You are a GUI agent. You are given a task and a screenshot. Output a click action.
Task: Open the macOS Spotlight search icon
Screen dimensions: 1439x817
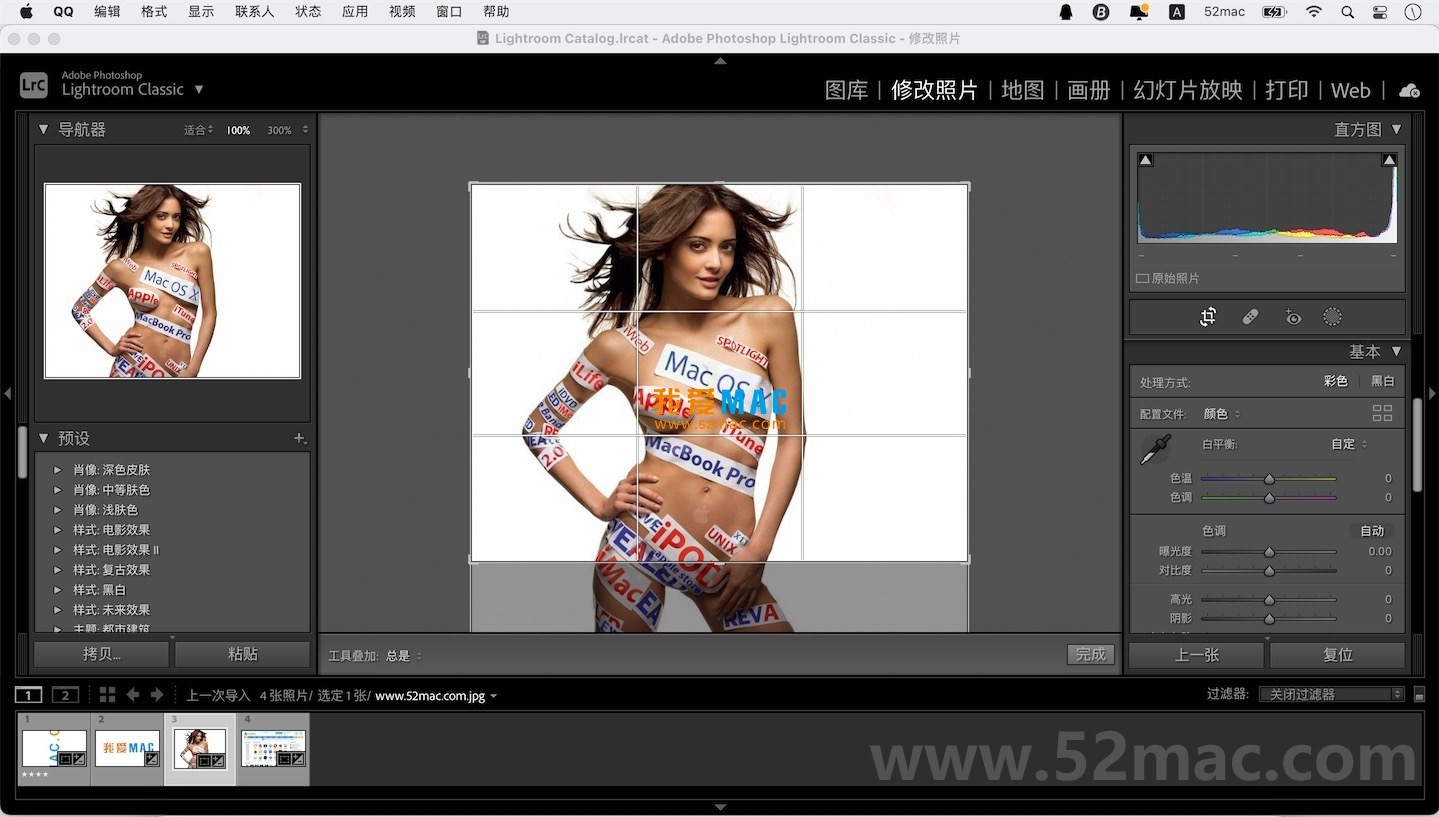1347,12
